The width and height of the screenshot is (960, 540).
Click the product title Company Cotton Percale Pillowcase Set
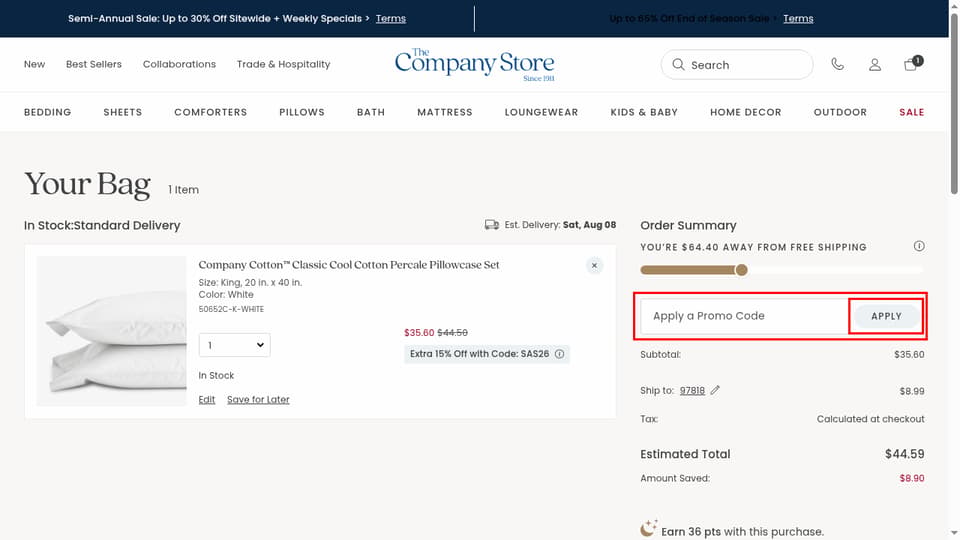tap(349, 264)
